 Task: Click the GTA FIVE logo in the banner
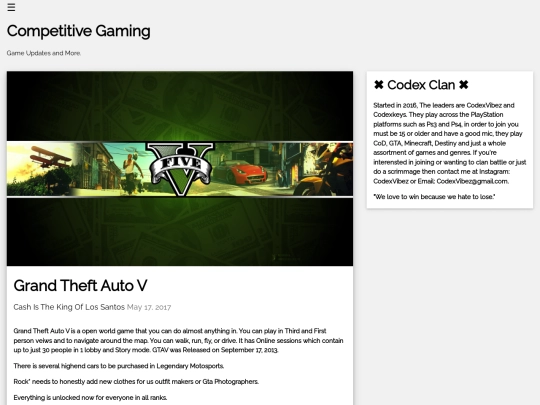click(x=180, y=169)
